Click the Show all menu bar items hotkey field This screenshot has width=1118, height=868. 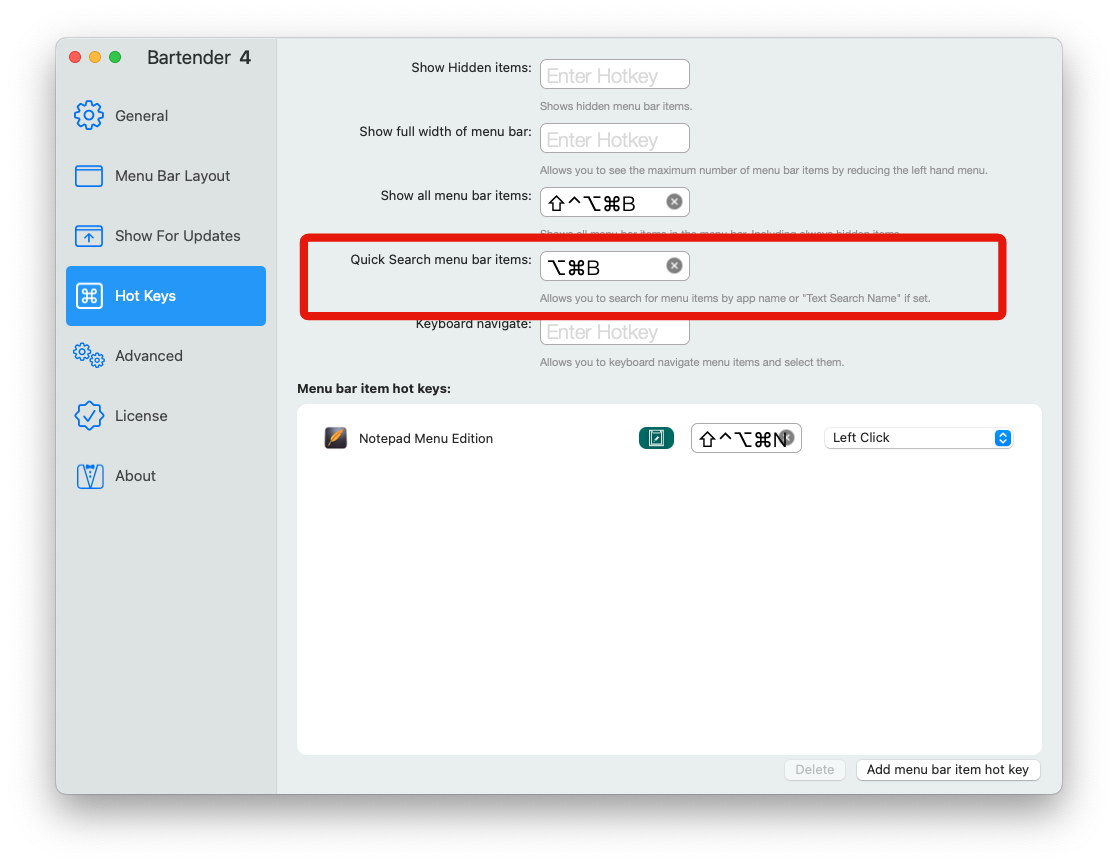615,202
